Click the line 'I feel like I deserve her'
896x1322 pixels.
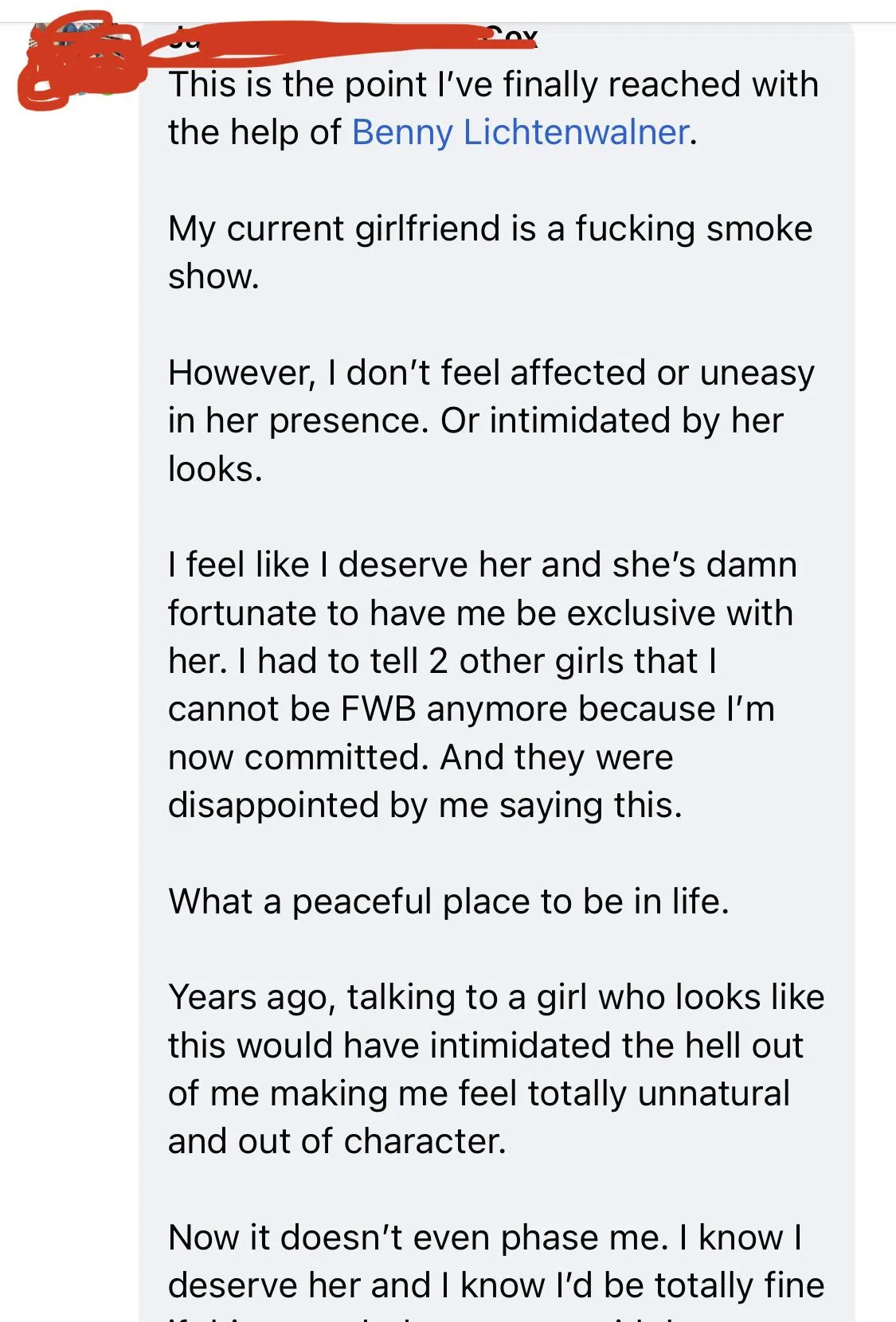click(x=482, y=565)
